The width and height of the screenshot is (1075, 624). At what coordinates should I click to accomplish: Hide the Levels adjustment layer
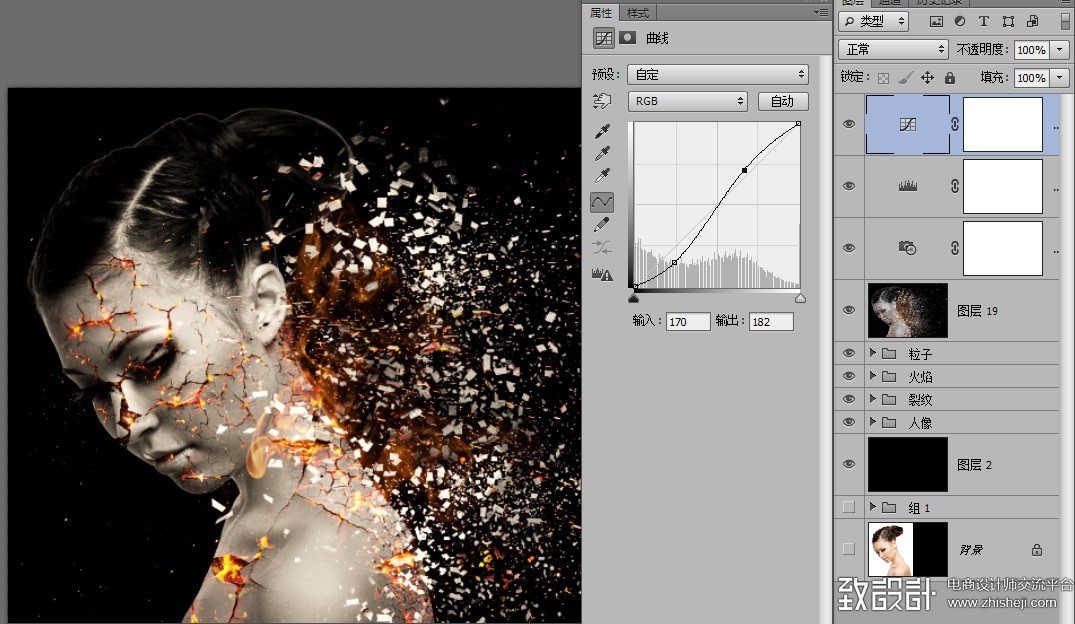pyautogui.click(x=849, y=186)
